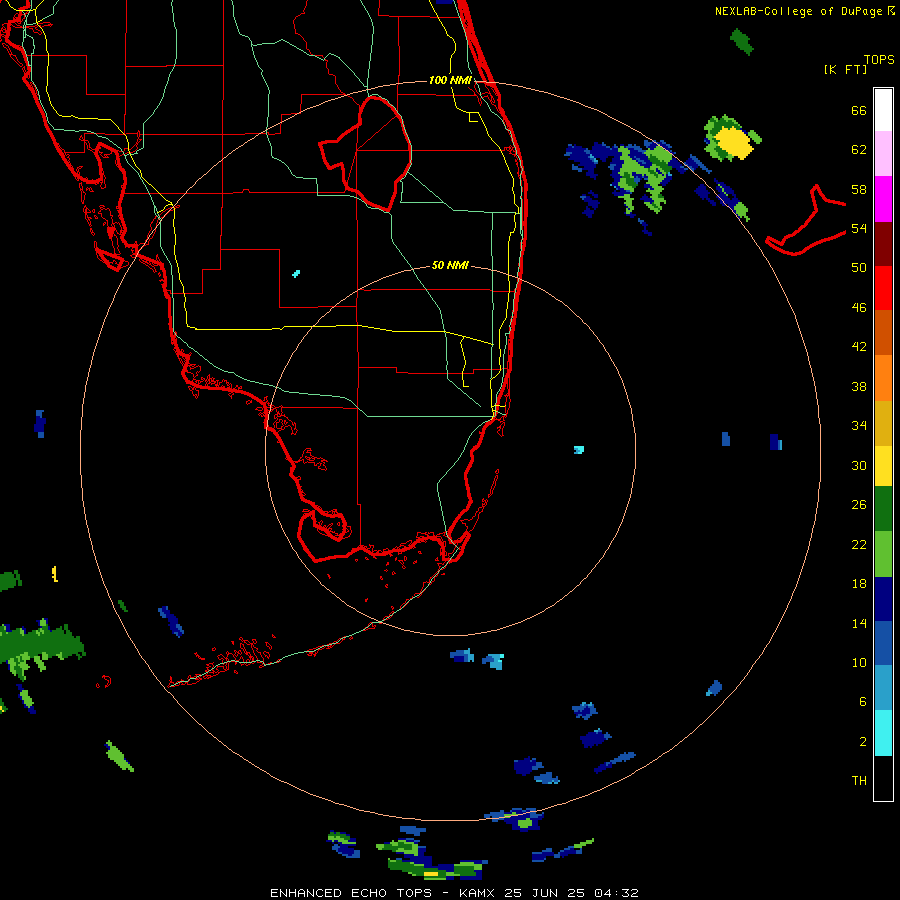This screenshot has height=900, width=900.
Task: Select the dark red swatch between 54 and 50
Action: (883, 244)
